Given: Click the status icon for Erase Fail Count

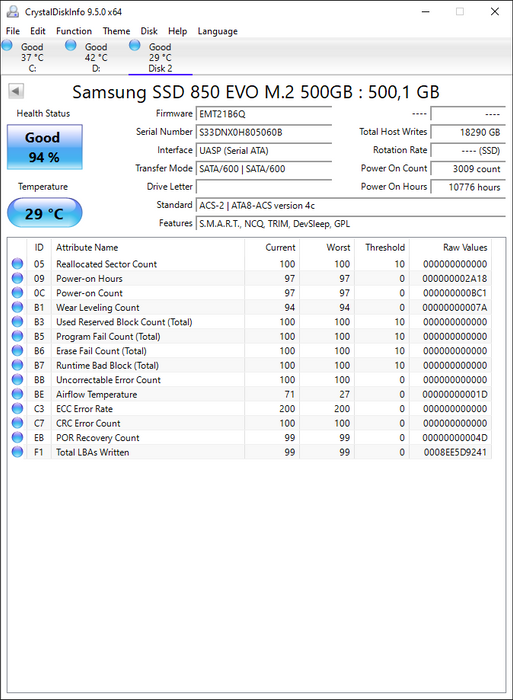Looking at the screenshot, I should (17, 350).
